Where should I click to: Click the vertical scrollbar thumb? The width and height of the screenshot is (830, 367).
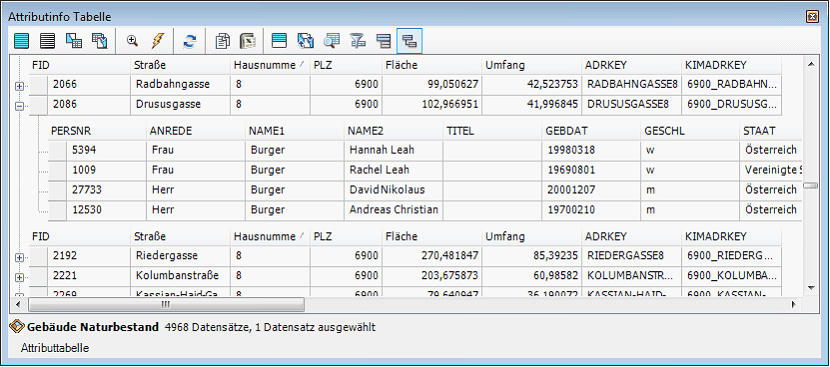[810, 185]
